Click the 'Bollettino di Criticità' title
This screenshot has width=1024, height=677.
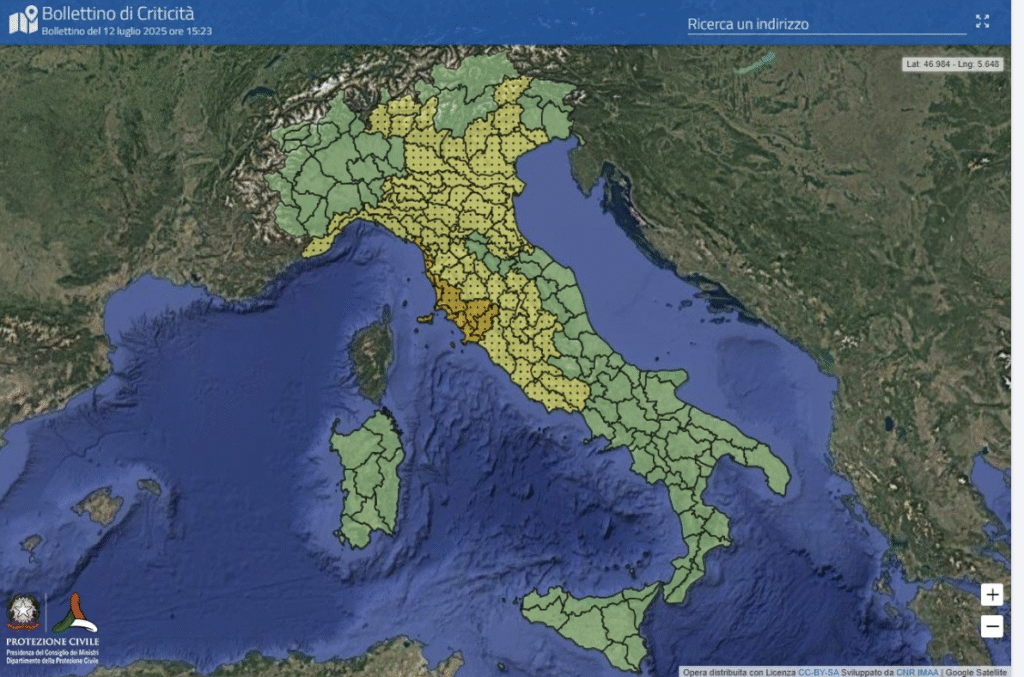[118, 13]
